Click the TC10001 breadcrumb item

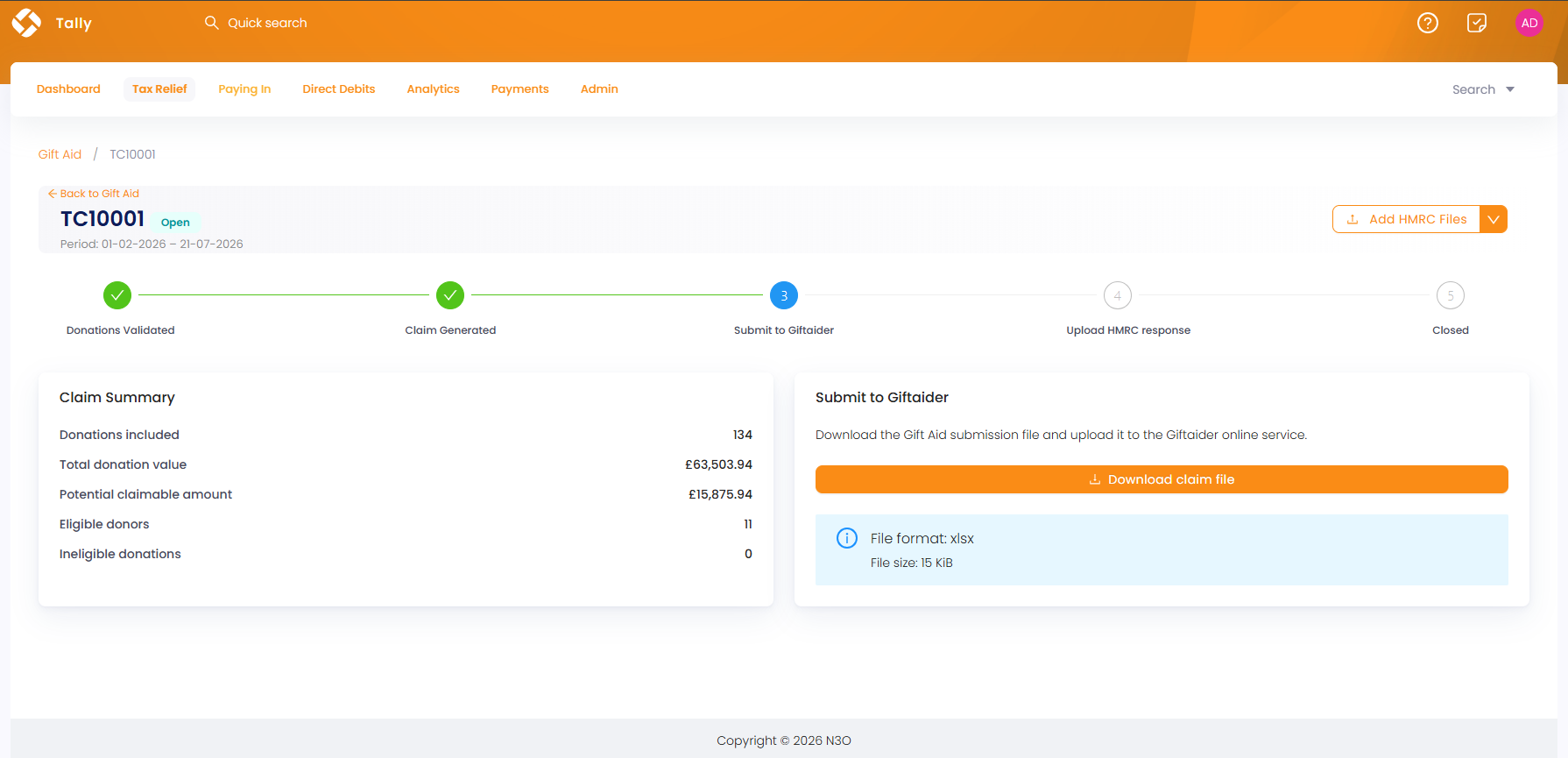coord(132,154)
